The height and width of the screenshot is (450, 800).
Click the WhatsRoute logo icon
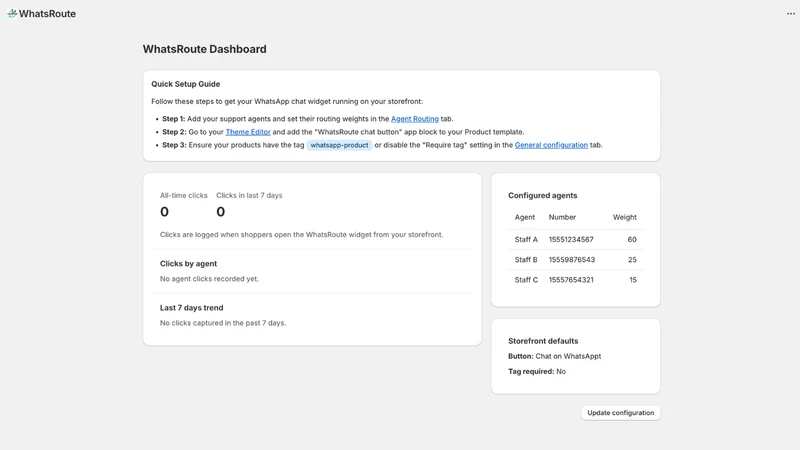(12, 13)
